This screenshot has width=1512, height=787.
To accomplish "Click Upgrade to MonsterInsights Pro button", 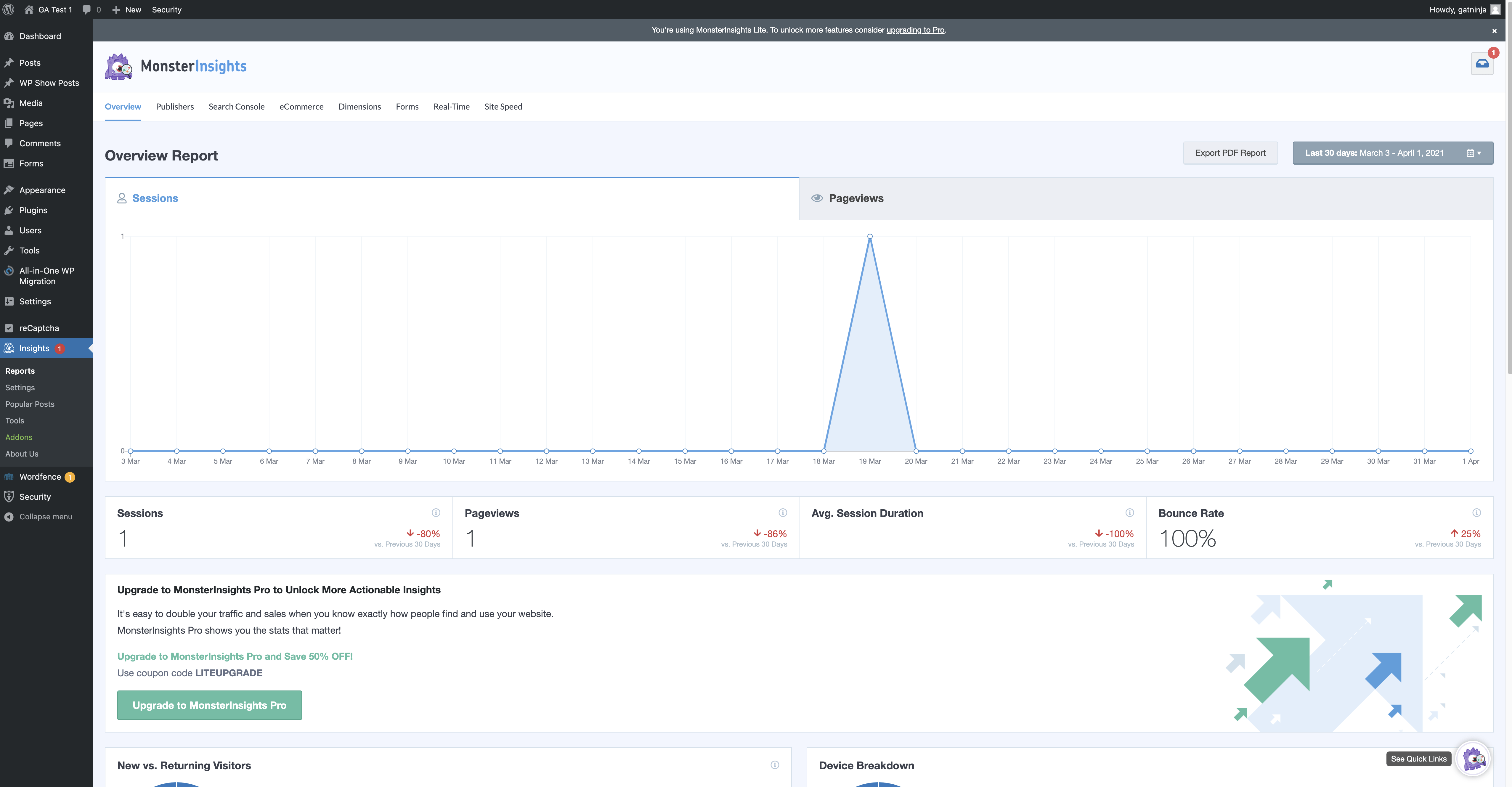I will [209, 705].
